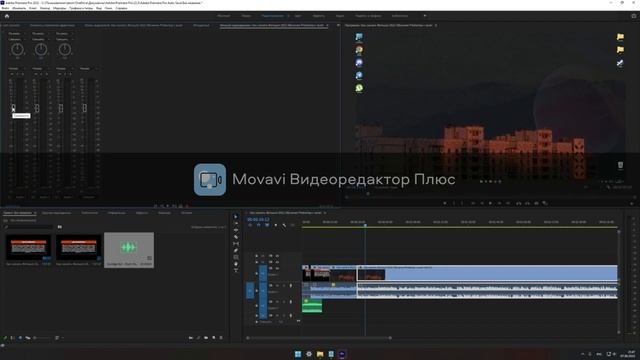Viewport: 640px width, 360px height.
Task: Click Premiere Pro icon in the taskbar
Action: [342, 354]
